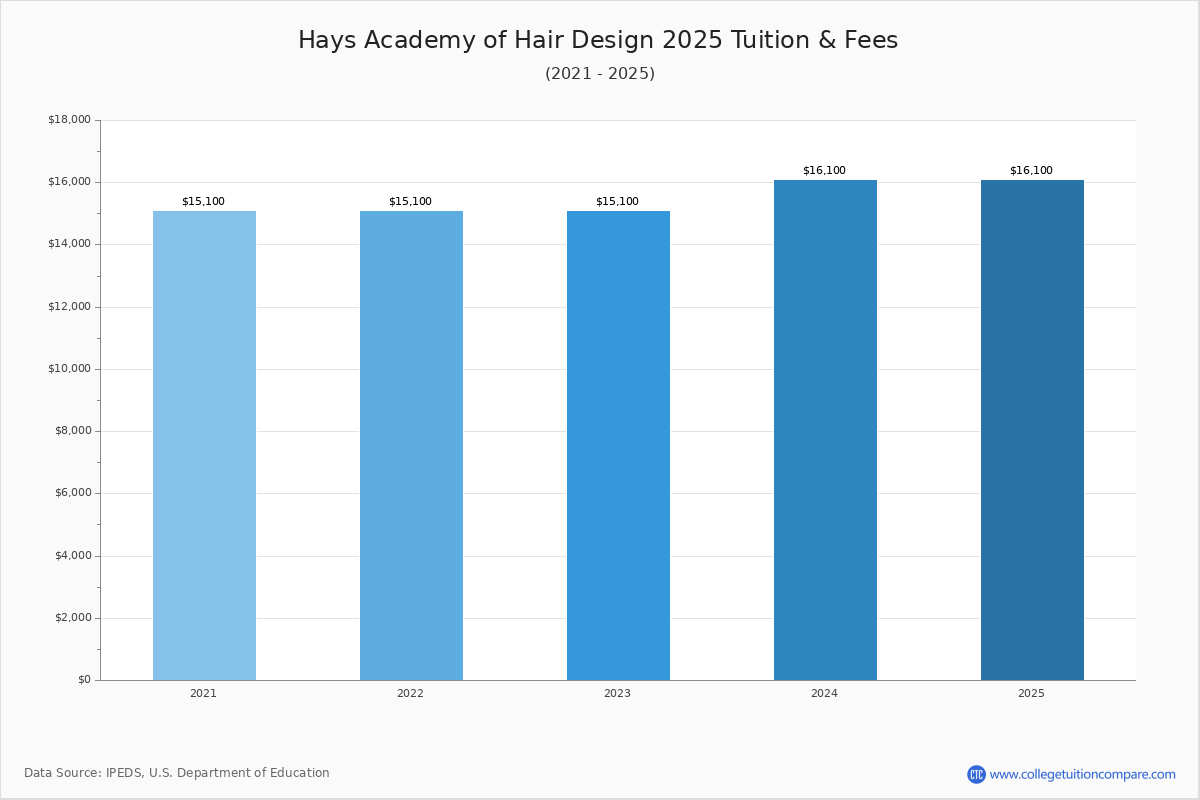This screenshot has height=800, width=1200.
Task: Open the www.collegetuitioncompare.com link
Action: pyautogui.click(x=1082, y=774)
